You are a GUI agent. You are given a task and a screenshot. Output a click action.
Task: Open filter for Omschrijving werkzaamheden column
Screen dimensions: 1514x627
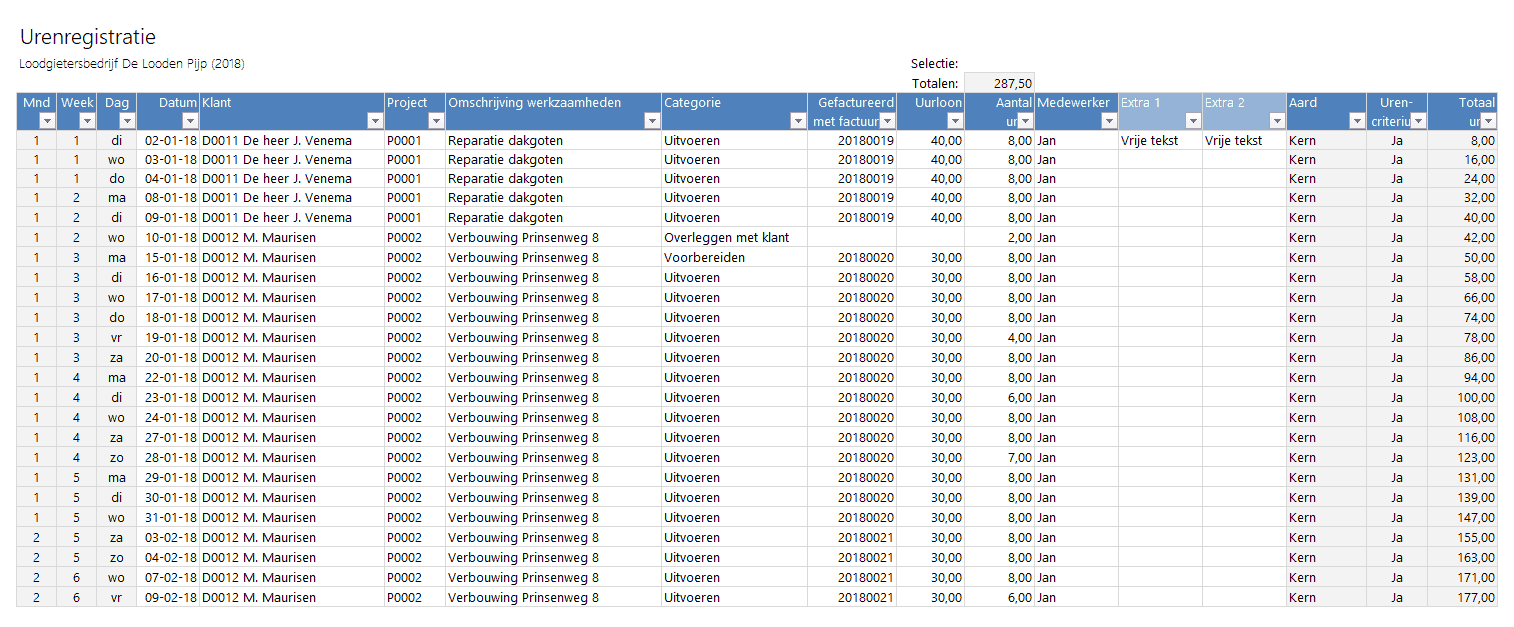(651, 121)
